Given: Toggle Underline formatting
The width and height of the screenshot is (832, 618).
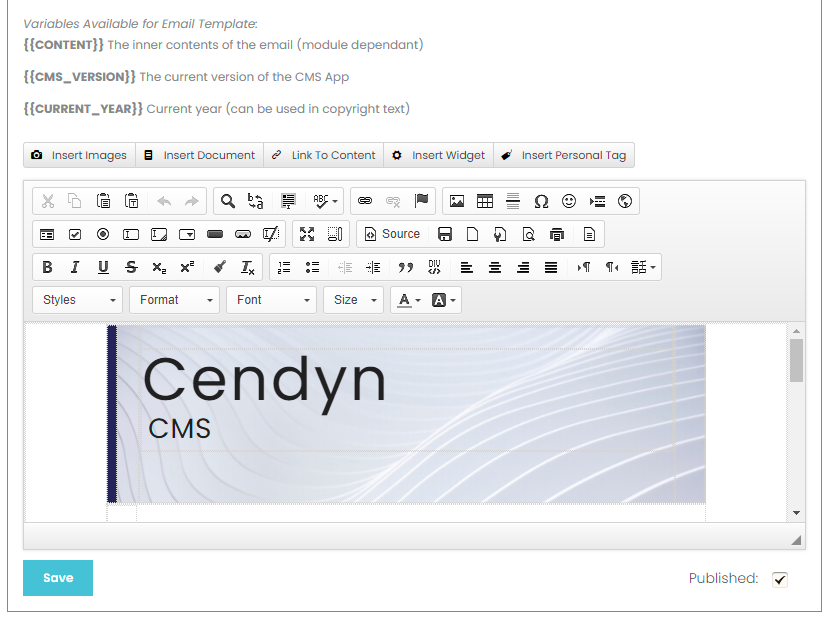Looking at the screenshot, I should click(x=103, y=267).
